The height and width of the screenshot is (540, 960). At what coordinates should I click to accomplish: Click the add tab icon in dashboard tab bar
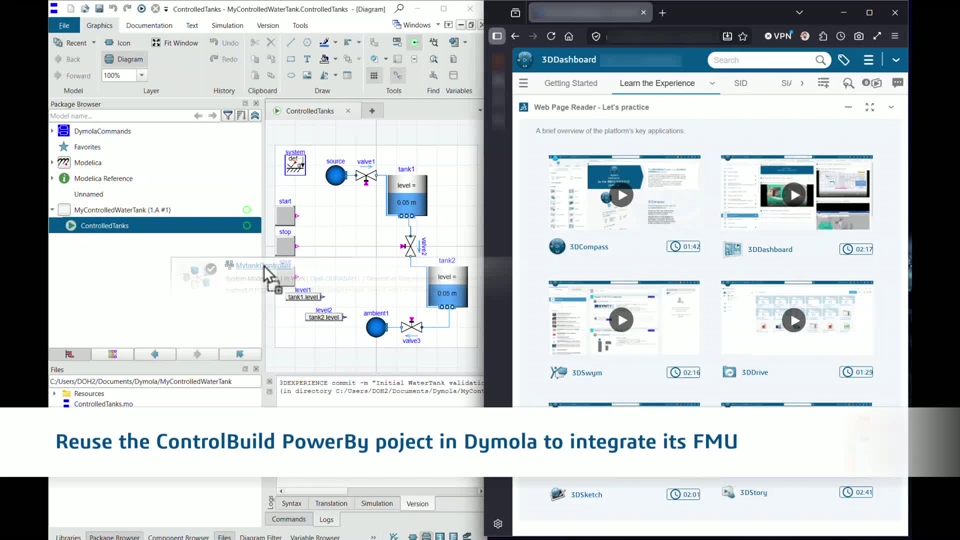pyautogui.click(x=823, y=83)
